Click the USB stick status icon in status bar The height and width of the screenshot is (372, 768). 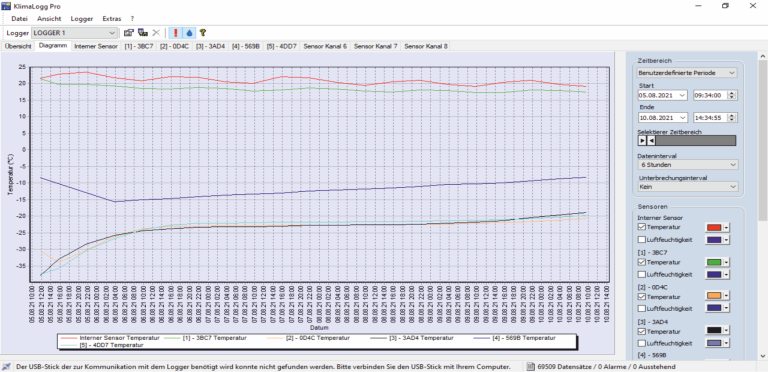[6, 366]
